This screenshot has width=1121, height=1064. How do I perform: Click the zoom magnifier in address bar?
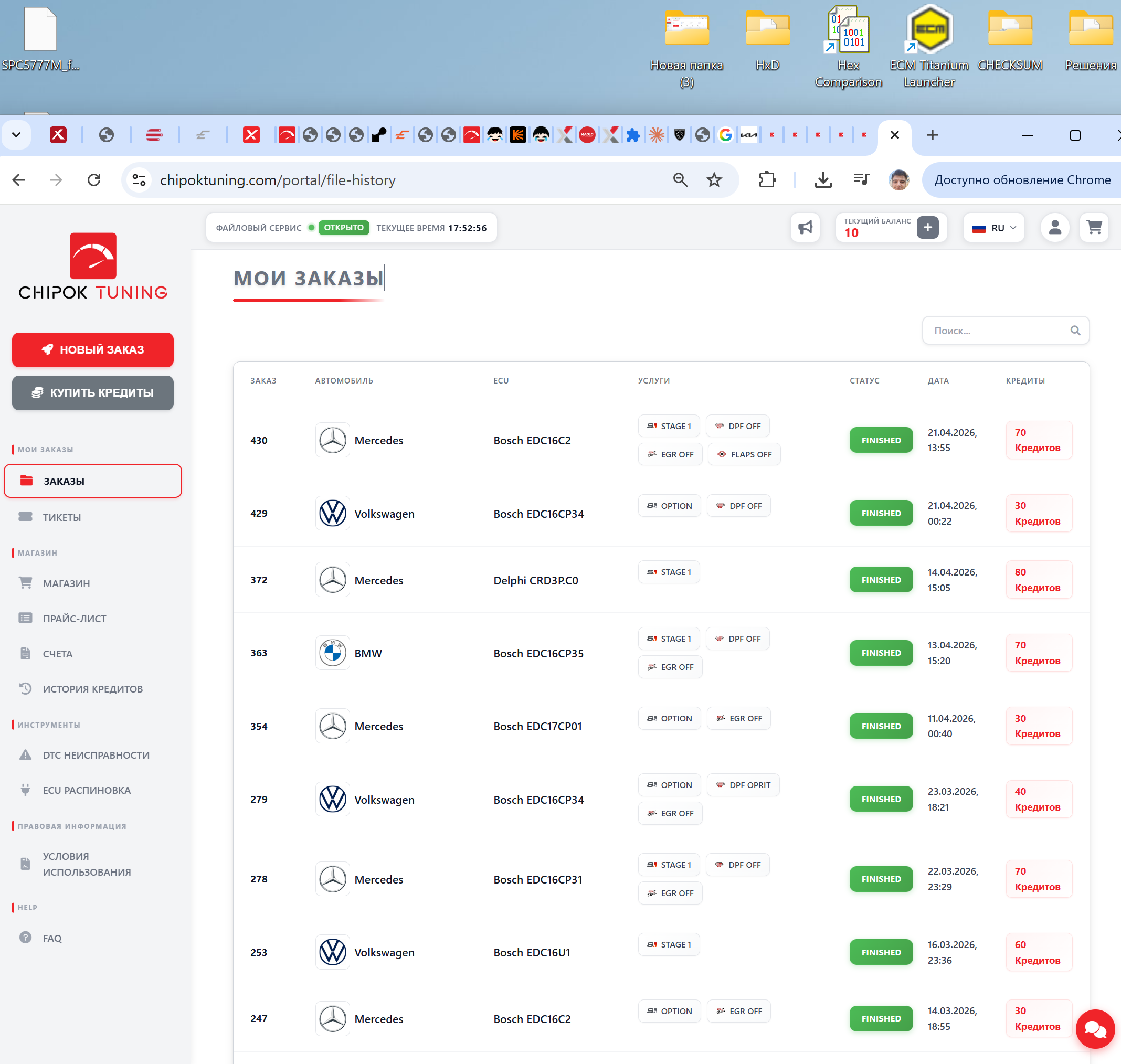tap(680, 180)
